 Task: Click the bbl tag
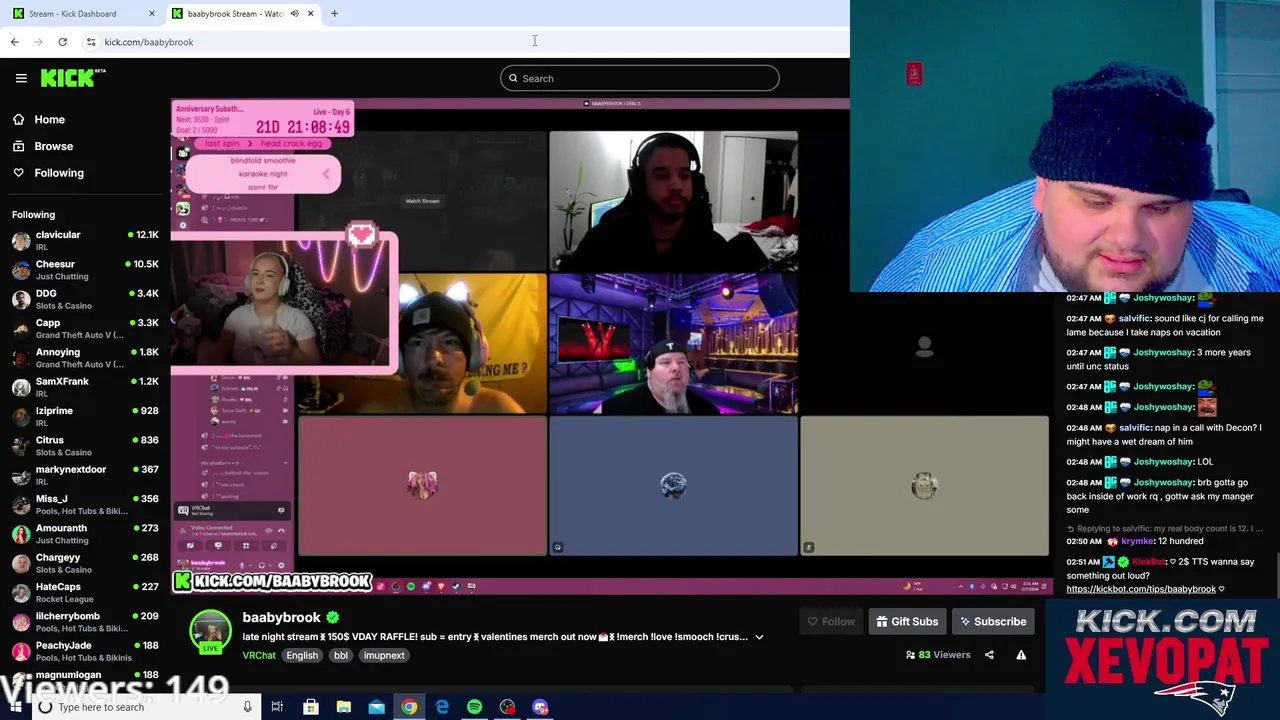[341, 656]
